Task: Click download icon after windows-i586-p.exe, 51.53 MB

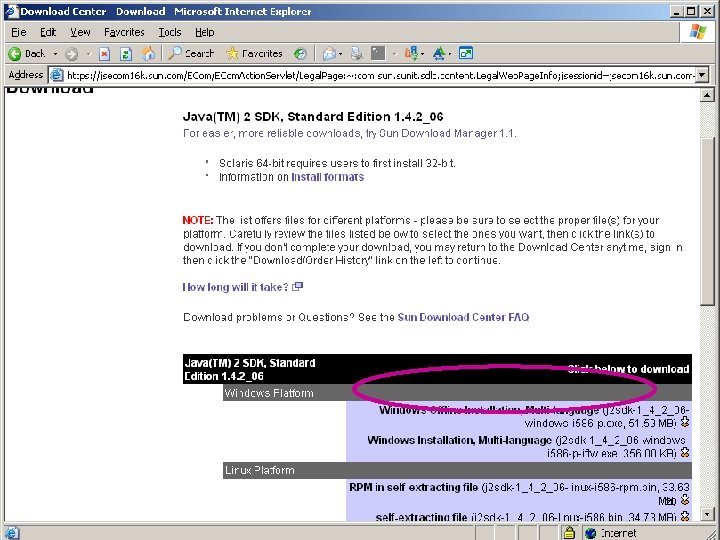Action: click(685, 422)
